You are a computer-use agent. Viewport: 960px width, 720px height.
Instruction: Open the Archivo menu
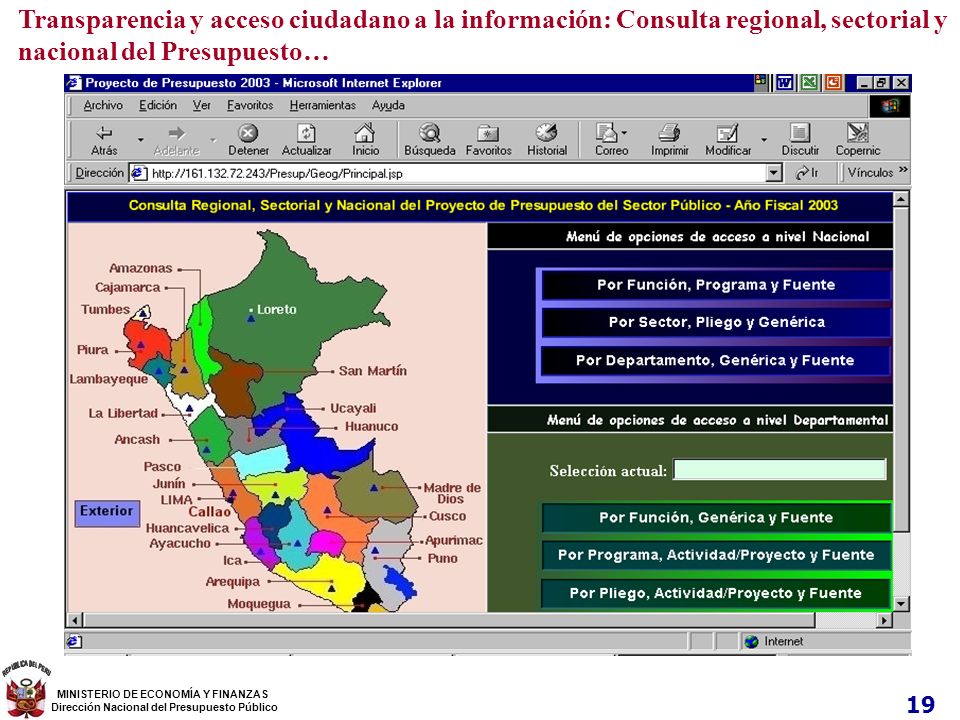pyautogui.click(x=103, y=105)
